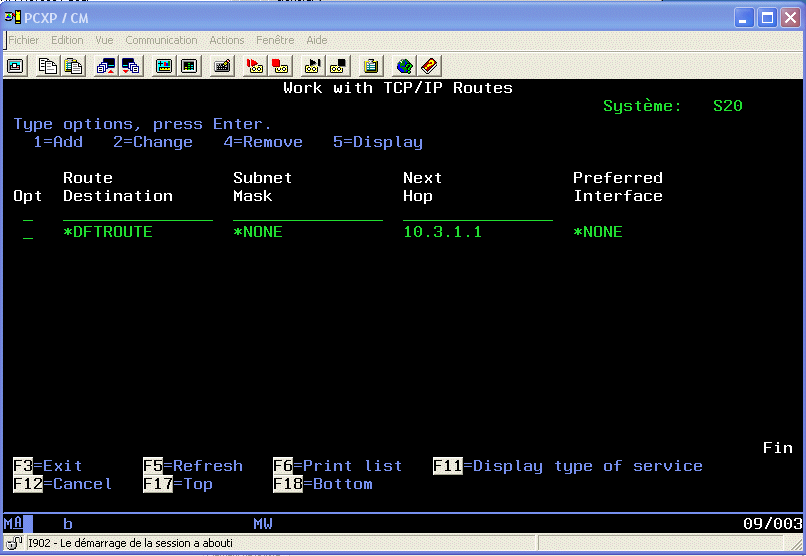Click the blank Route Destination entry field
The width and height of the screenshot is (806, 556).
tap(138, 215)
